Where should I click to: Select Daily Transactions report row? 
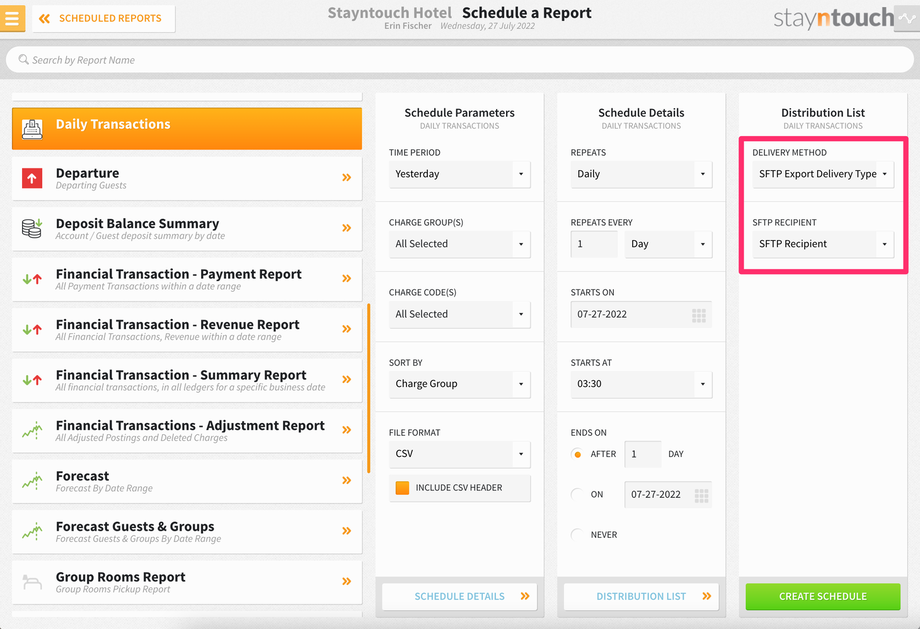[187, 128]
